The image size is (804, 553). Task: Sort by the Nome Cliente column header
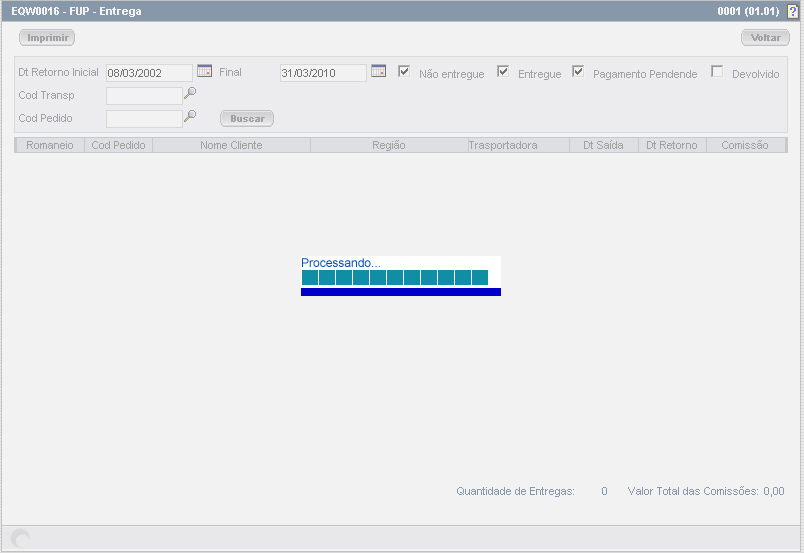pos(231,145)
